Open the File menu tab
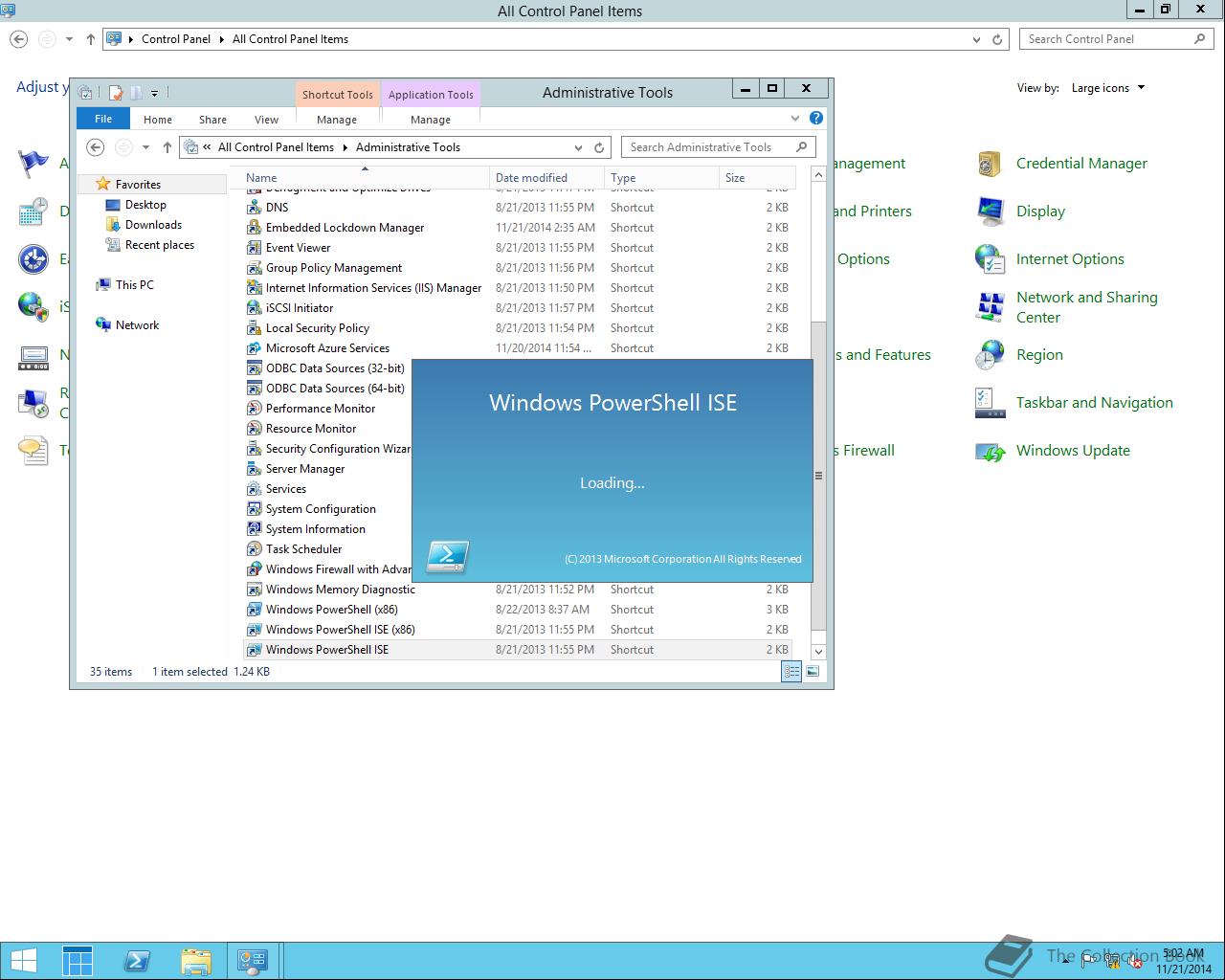 (x=103, y=119)
